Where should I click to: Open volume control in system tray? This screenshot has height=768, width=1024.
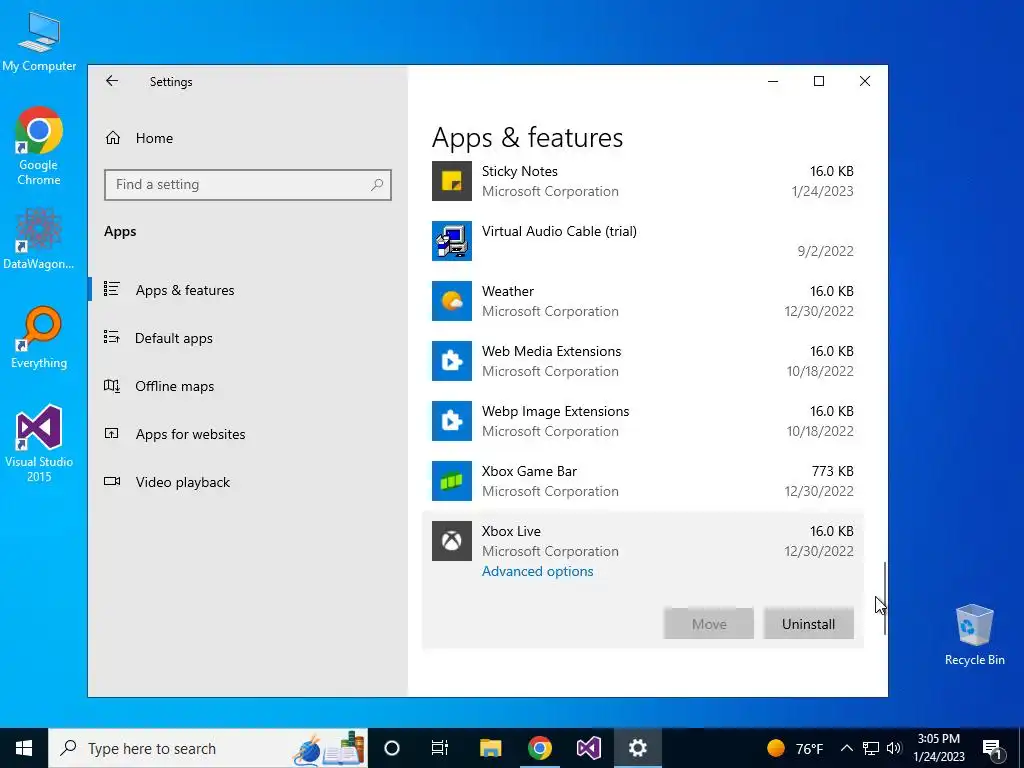895,748
